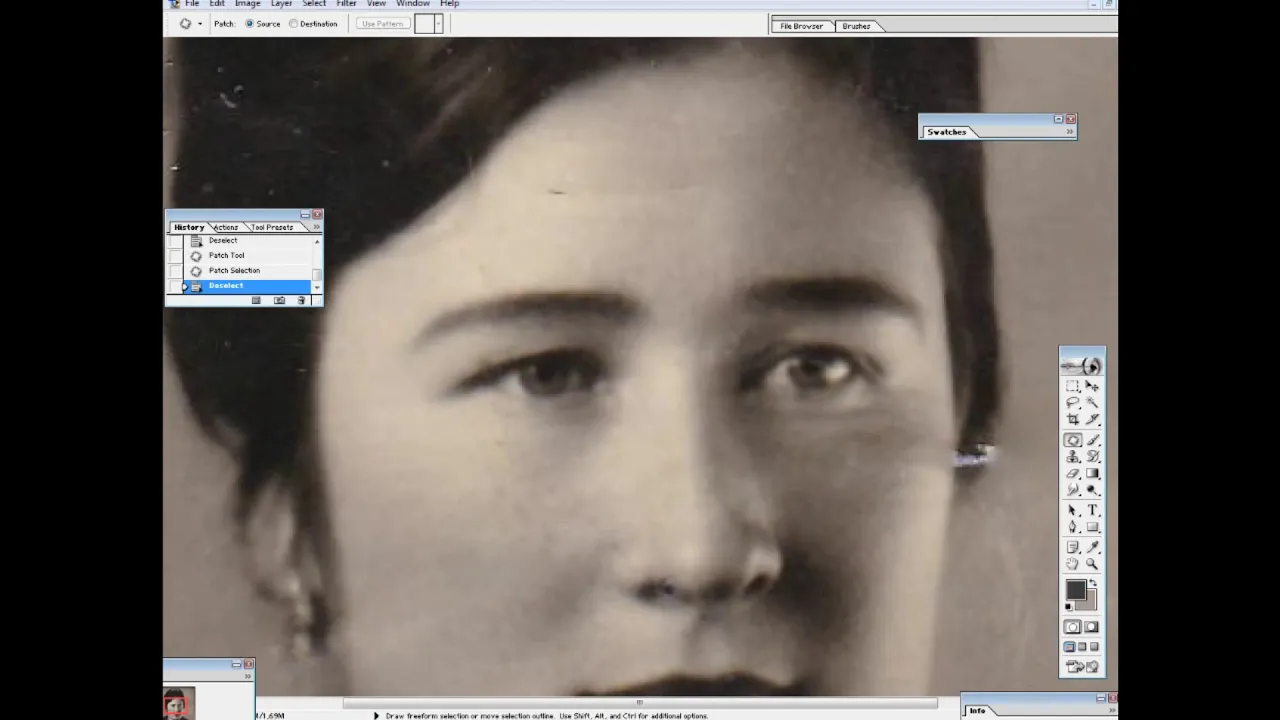Open the Filter menu

(346, 4)
